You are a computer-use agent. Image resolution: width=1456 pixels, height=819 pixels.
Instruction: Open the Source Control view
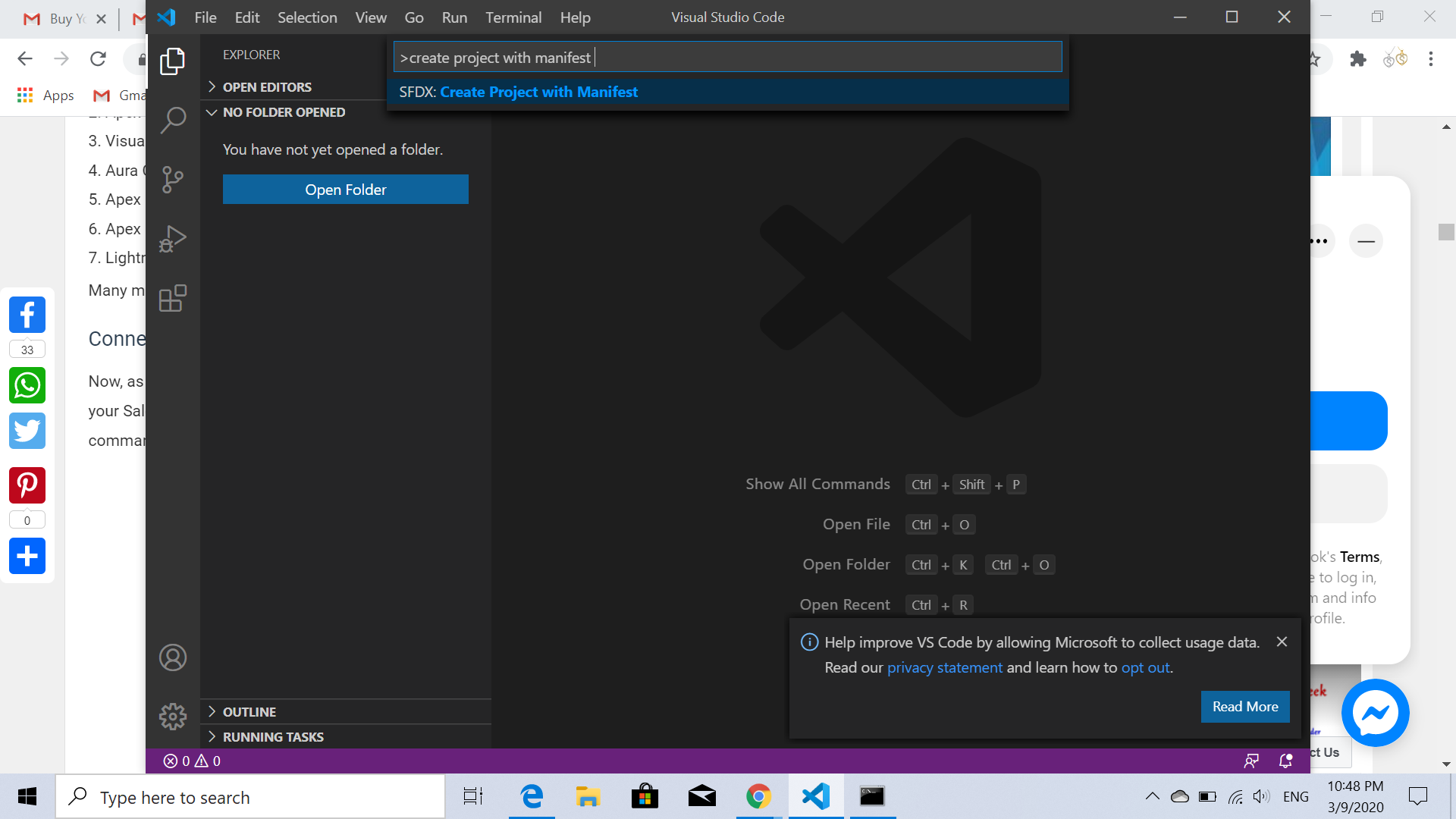tap(172, 180)
